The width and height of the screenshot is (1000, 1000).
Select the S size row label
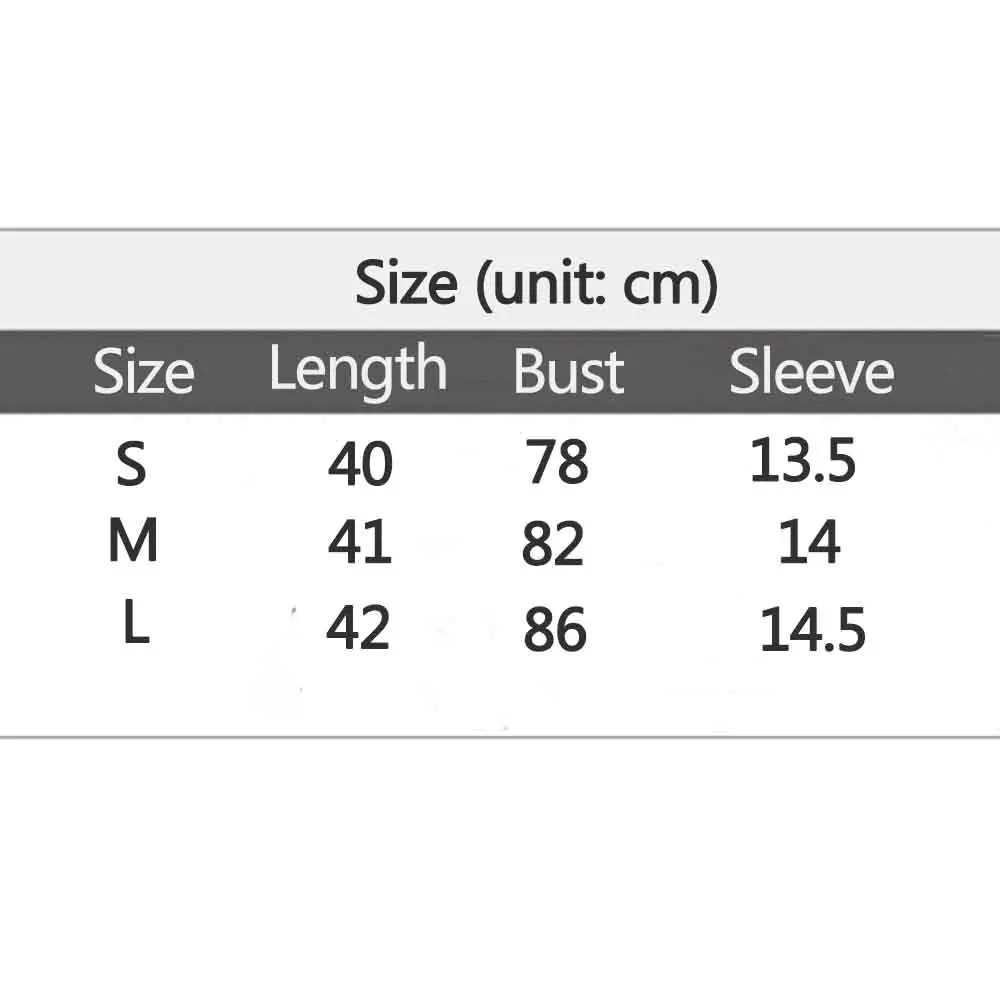click(x=131, y=464)
